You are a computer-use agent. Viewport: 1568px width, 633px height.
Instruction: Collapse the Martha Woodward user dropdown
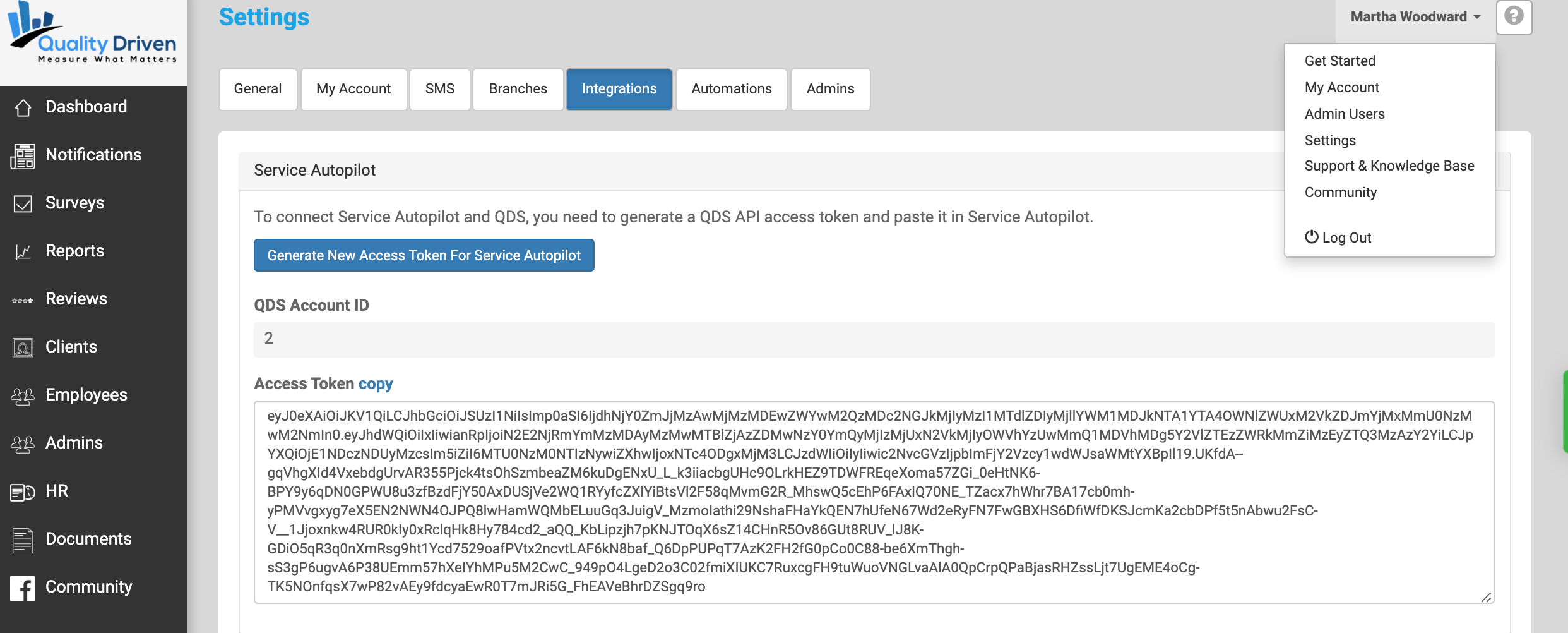click(1415, 17)
